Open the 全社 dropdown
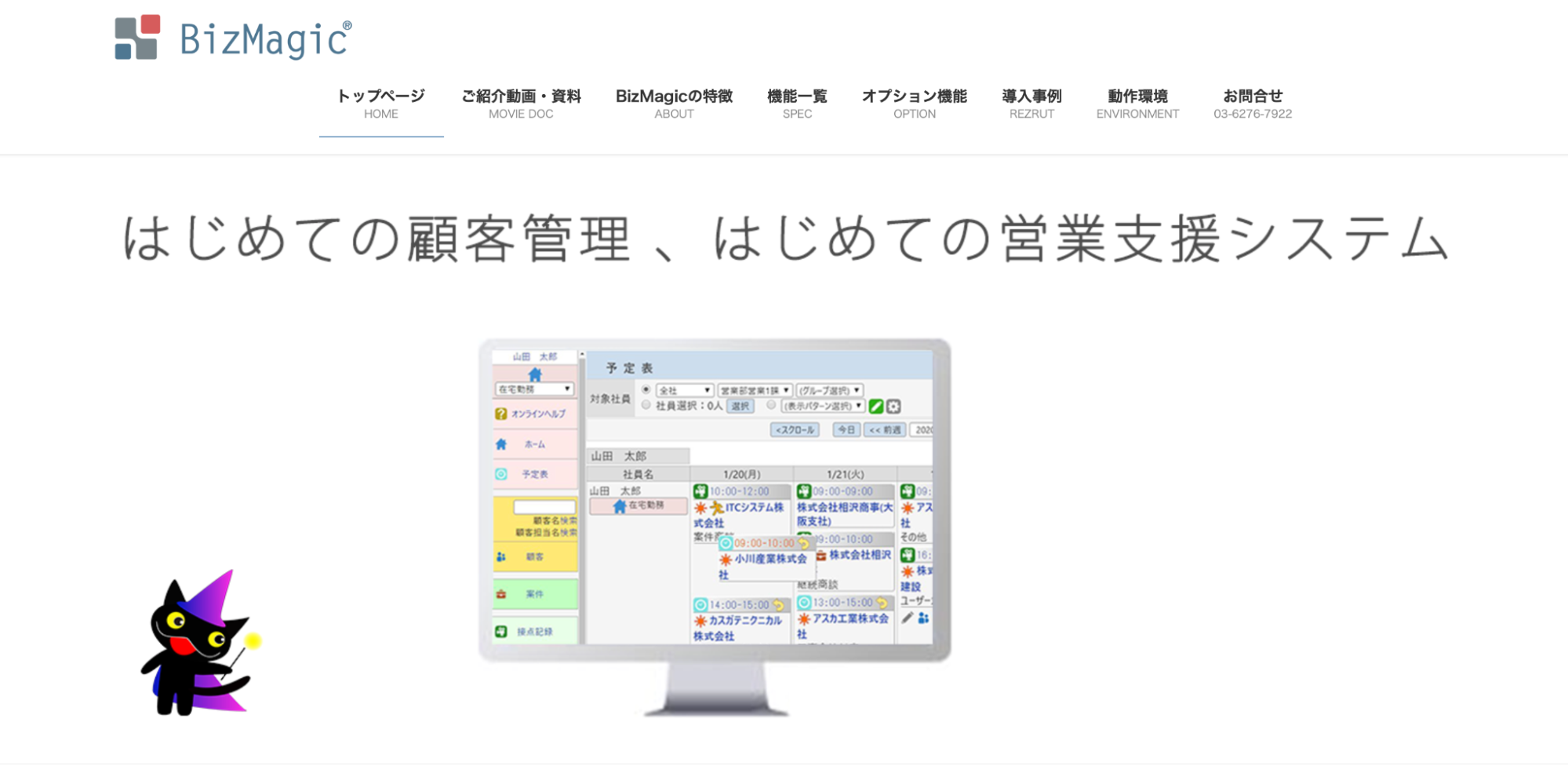Viewport: 1568px width, 766px height. 685,390
